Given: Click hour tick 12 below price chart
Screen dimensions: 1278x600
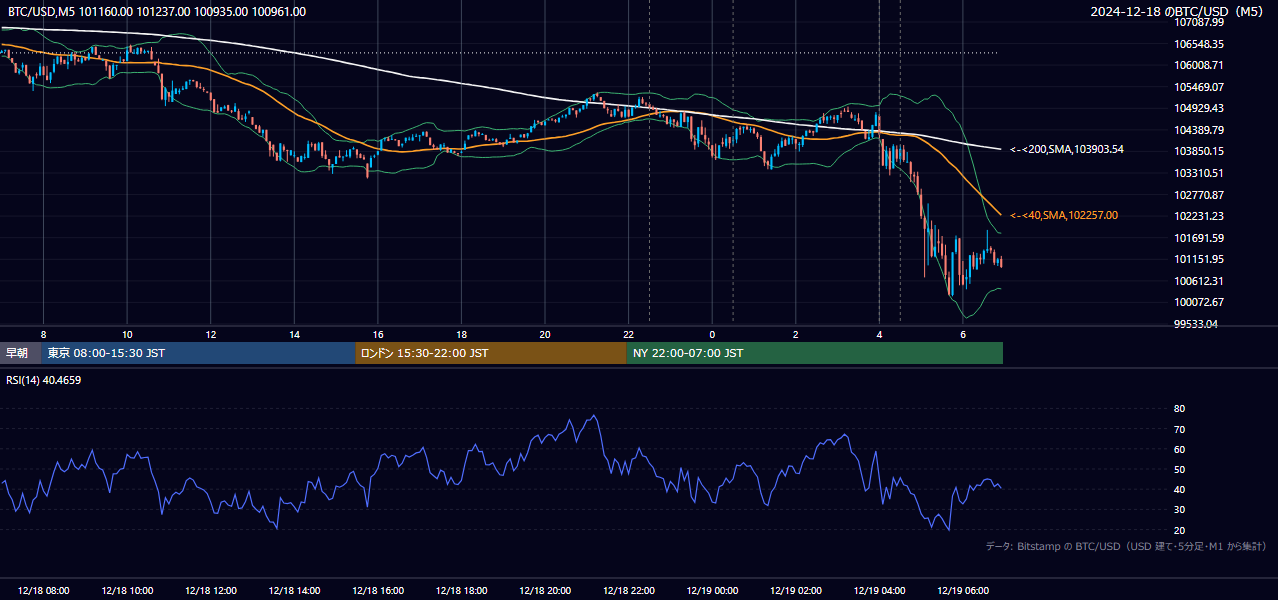Looking at the screenshot, I should [x=211, y=334].
